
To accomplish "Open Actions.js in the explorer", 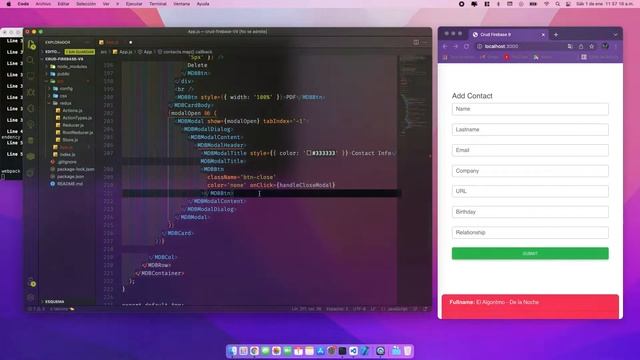I will click(72, 111).
